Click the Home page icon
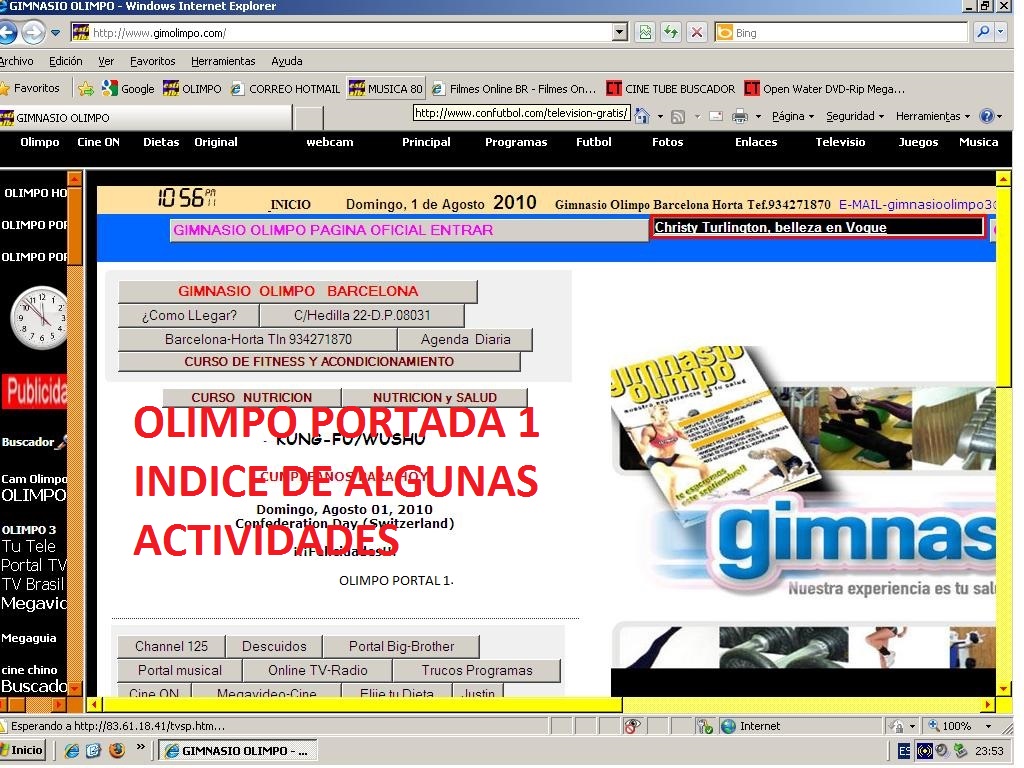Image resolution: width=1024 pixels, height=768 pixels. (643, 117)
